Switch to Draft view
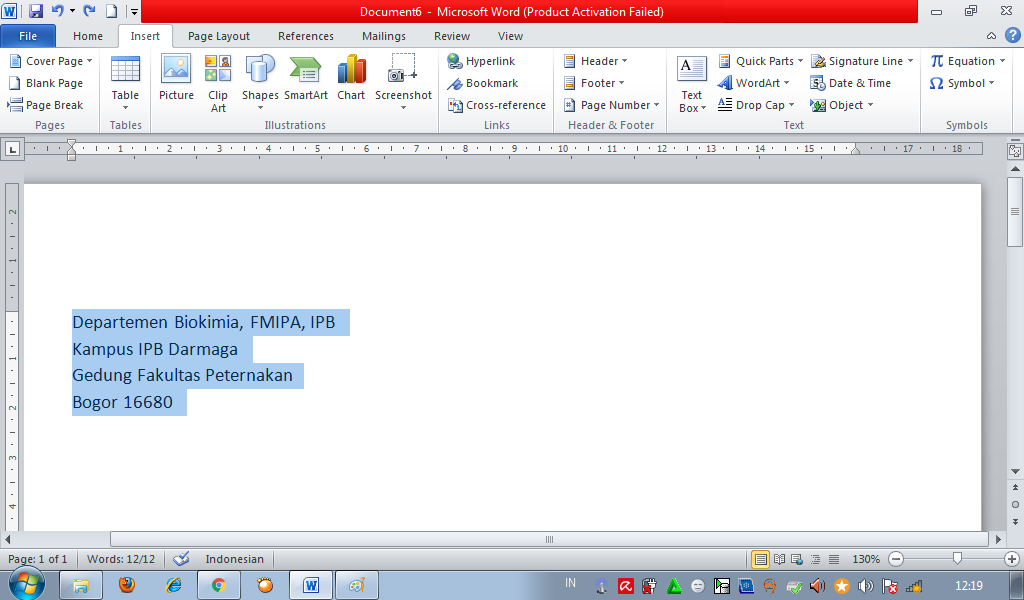 833,559
